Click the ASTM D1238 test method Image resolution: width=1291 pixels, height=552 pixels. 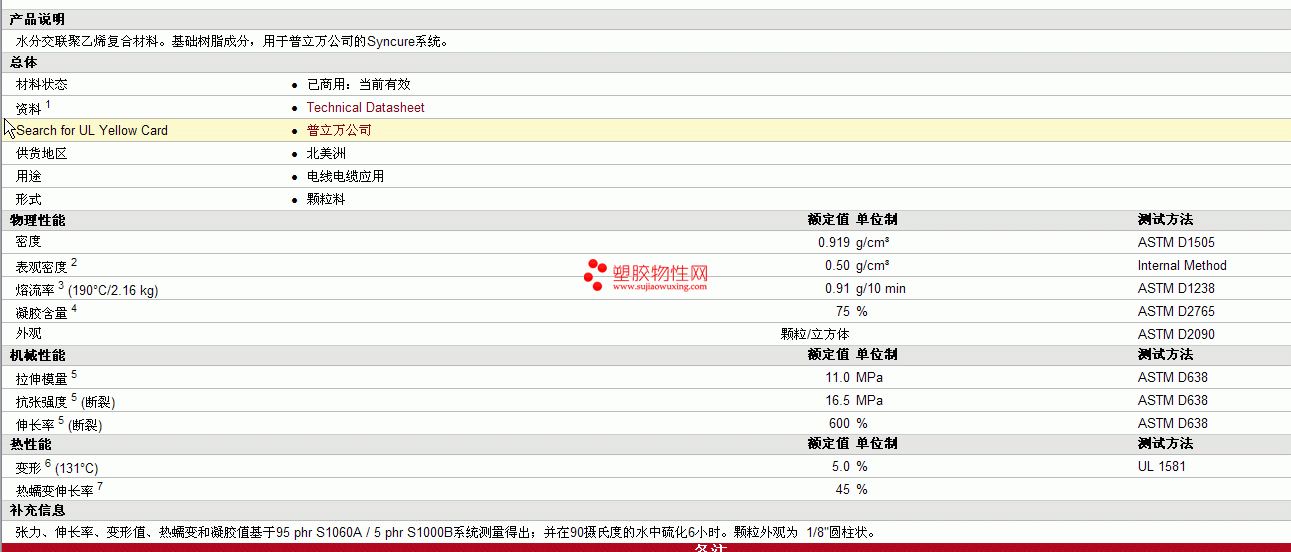(1177, 288)
